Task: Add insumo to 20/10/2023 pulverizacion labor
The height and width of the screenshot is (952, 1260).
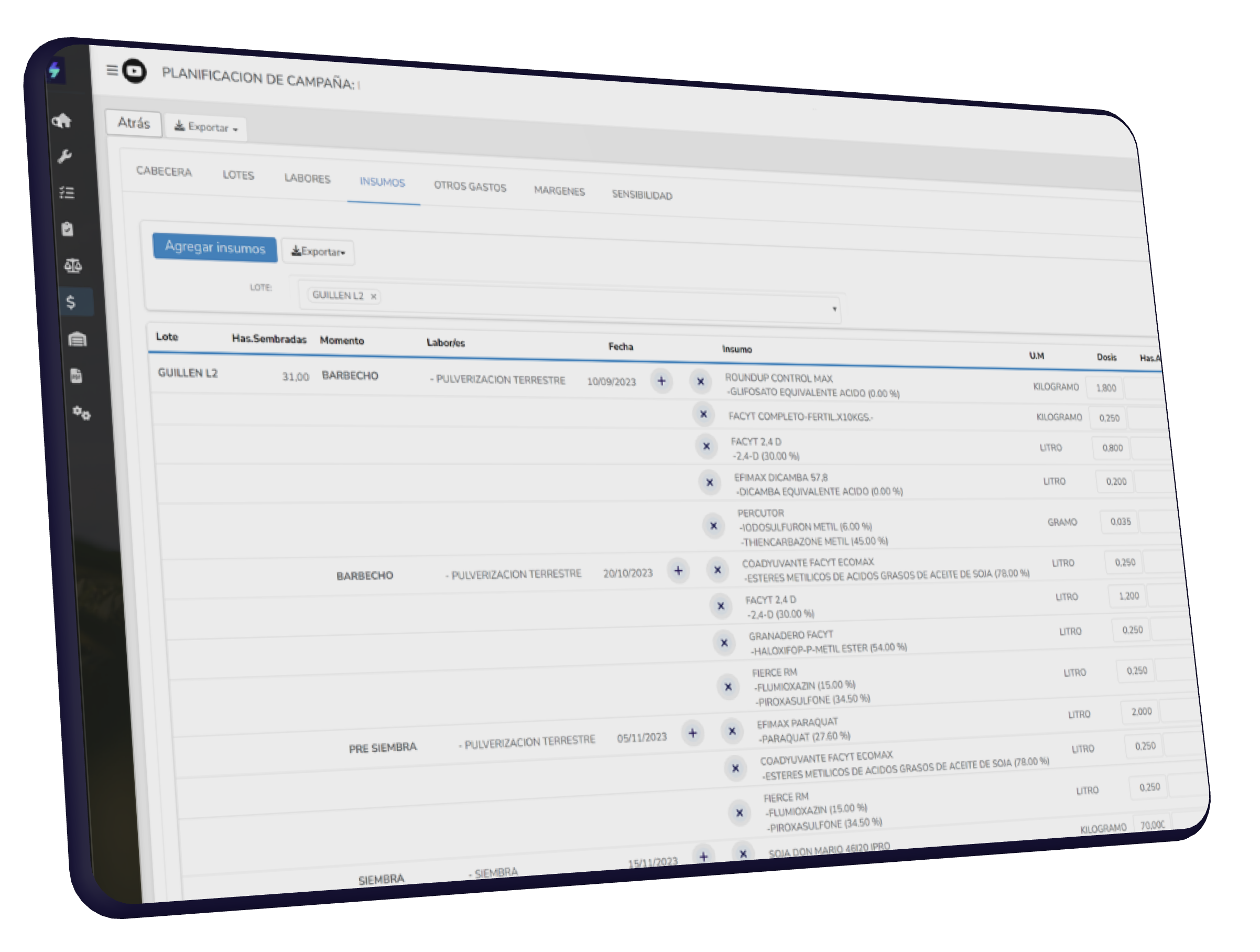Action: coord(678,570)
